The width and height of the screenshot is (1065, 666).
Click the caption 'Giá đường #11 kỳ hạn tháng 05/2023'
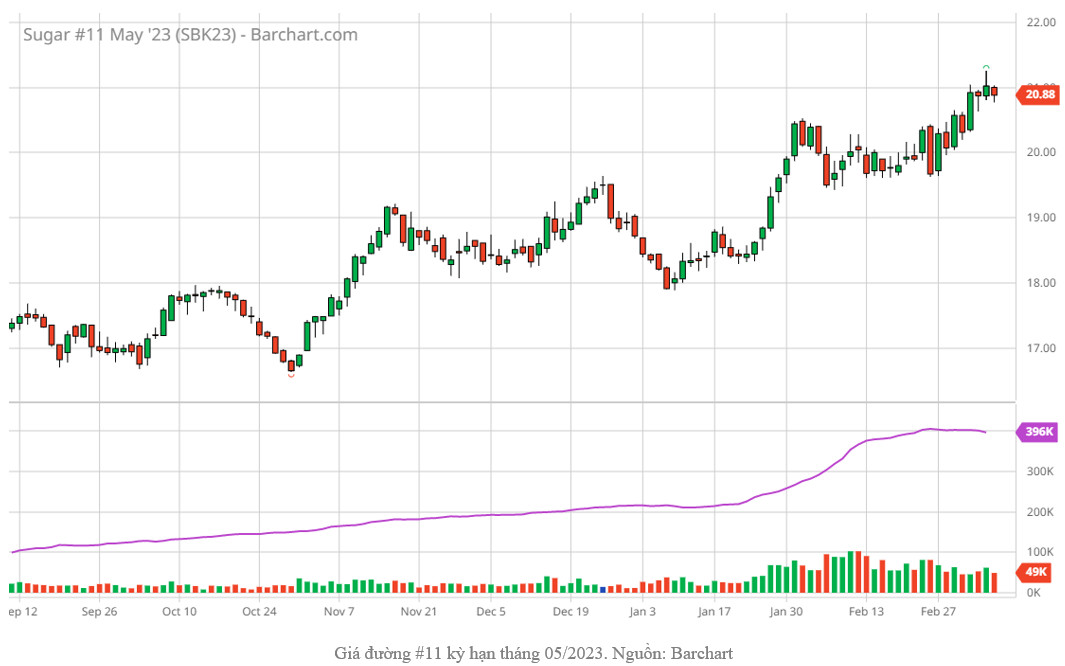pos(469,654)
